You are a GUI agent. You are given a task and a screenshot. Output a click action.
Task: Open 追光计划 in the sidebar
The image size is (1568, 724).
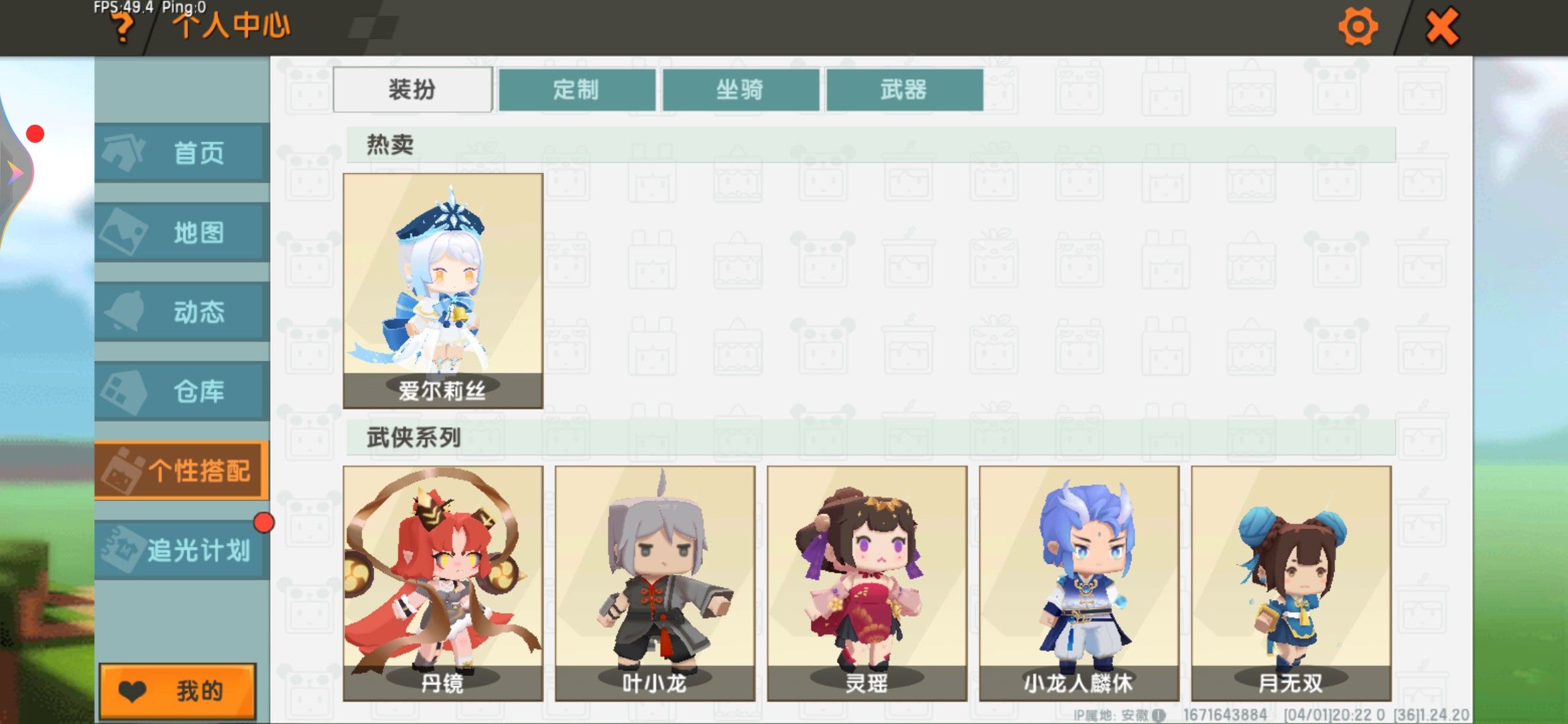[x=182, y=550]
